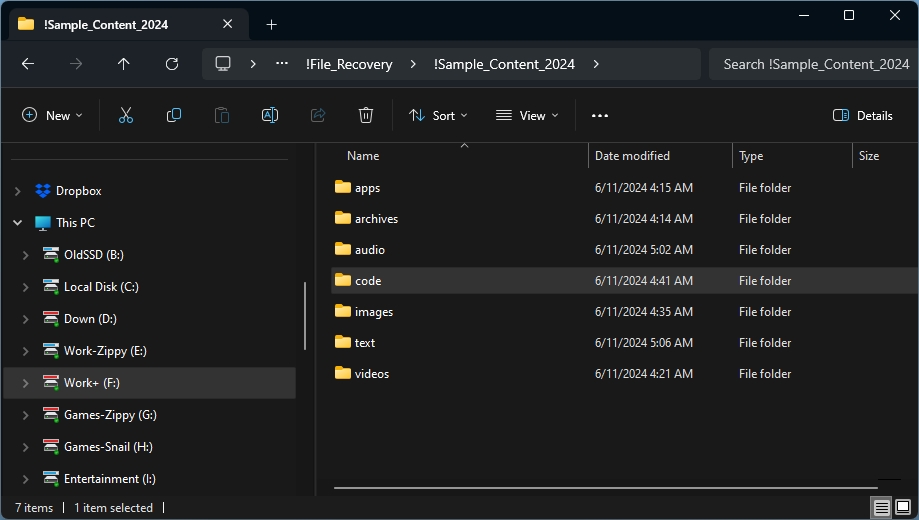The image size is (919, 520).
Task: Click '1 item selected' in status bar
Action: coord(113,508)
